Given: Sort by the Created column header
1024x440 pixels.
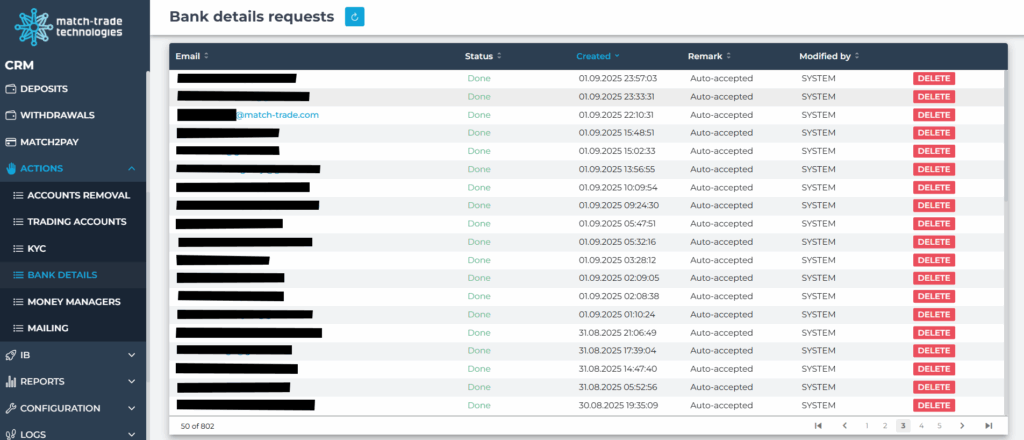Looking at the screenshot, I should (597, 56).
